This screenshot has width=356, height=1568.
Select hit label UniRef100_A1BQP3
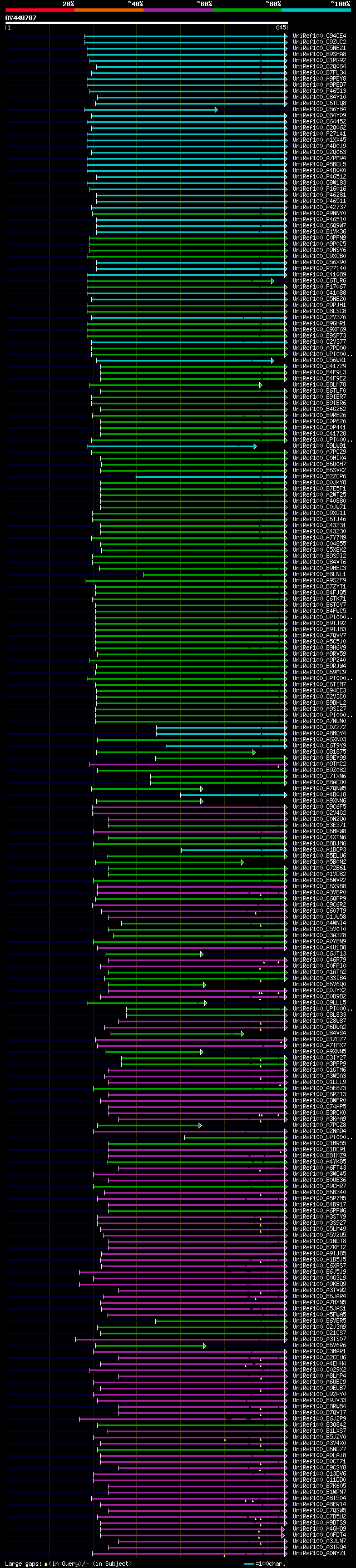click(319, 850)
